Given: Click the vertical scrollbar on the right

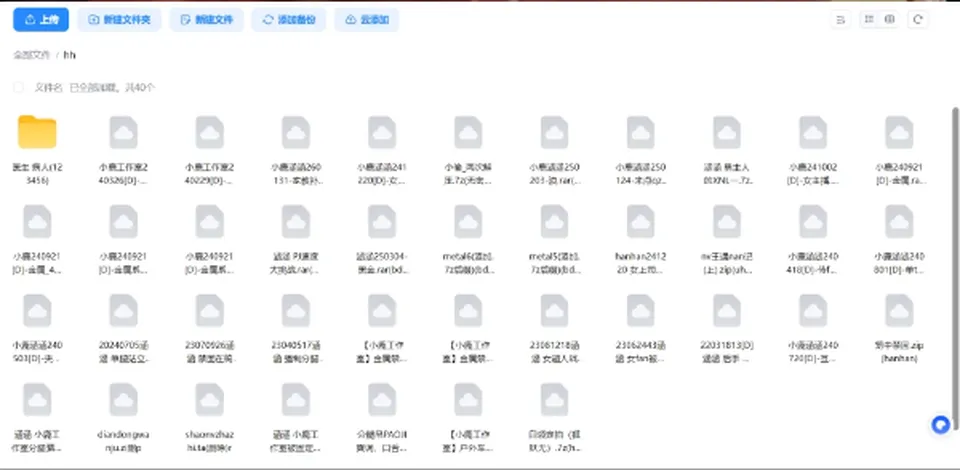Looking at the screenshot, I should tap(955, 269).
